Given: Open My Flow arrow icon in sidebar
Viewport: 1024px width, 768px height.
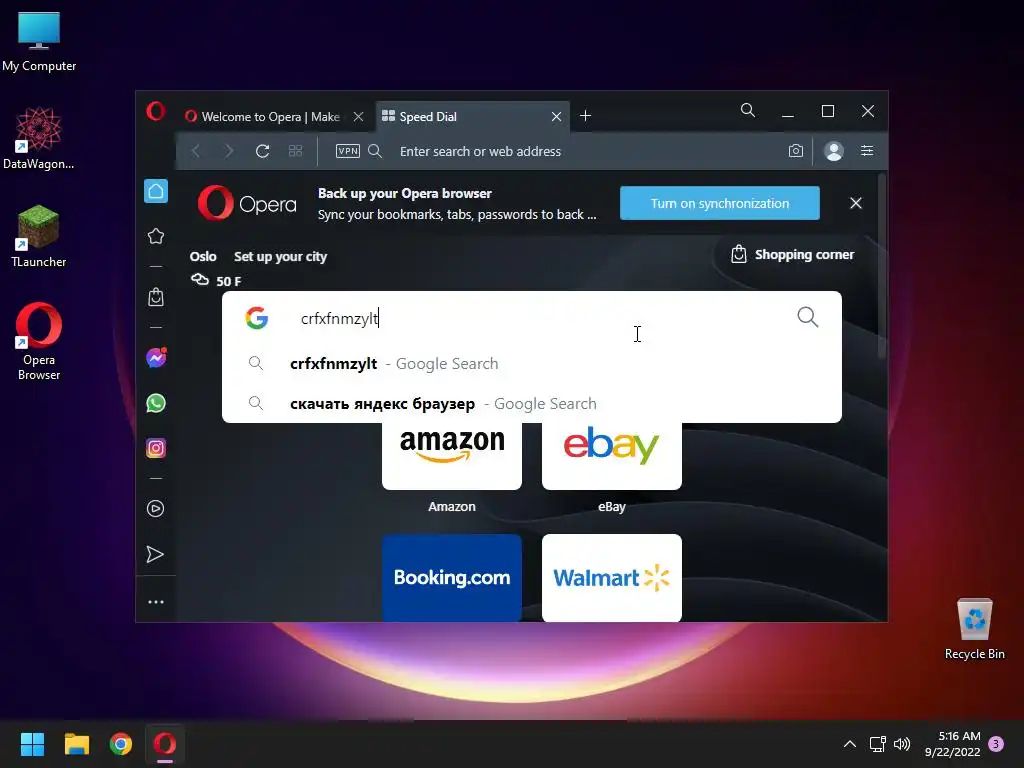Looking at the screenshot, I should pyautogui.click(x=155, y=554).
